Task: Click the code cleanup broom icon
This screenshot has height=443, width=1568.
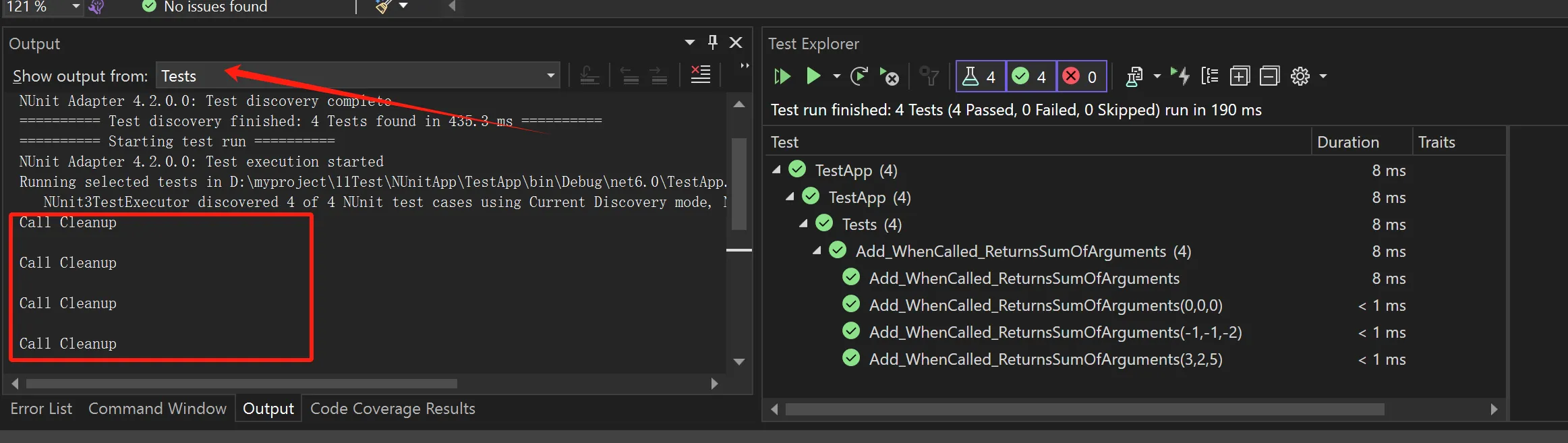Action: click(x=384, y=7)
